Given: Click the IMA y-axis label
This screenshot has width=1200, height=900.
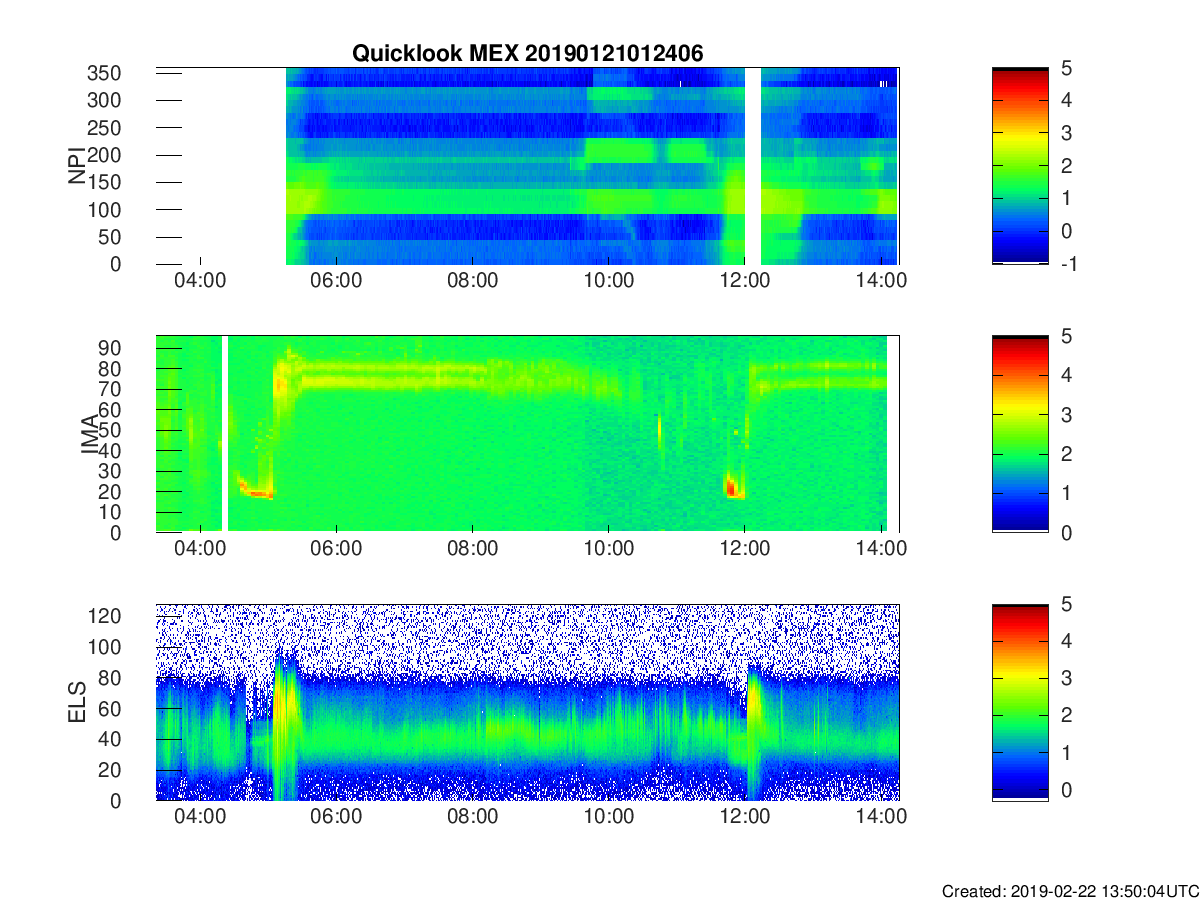Looking at the screenshot, I should tap(89, 434).
